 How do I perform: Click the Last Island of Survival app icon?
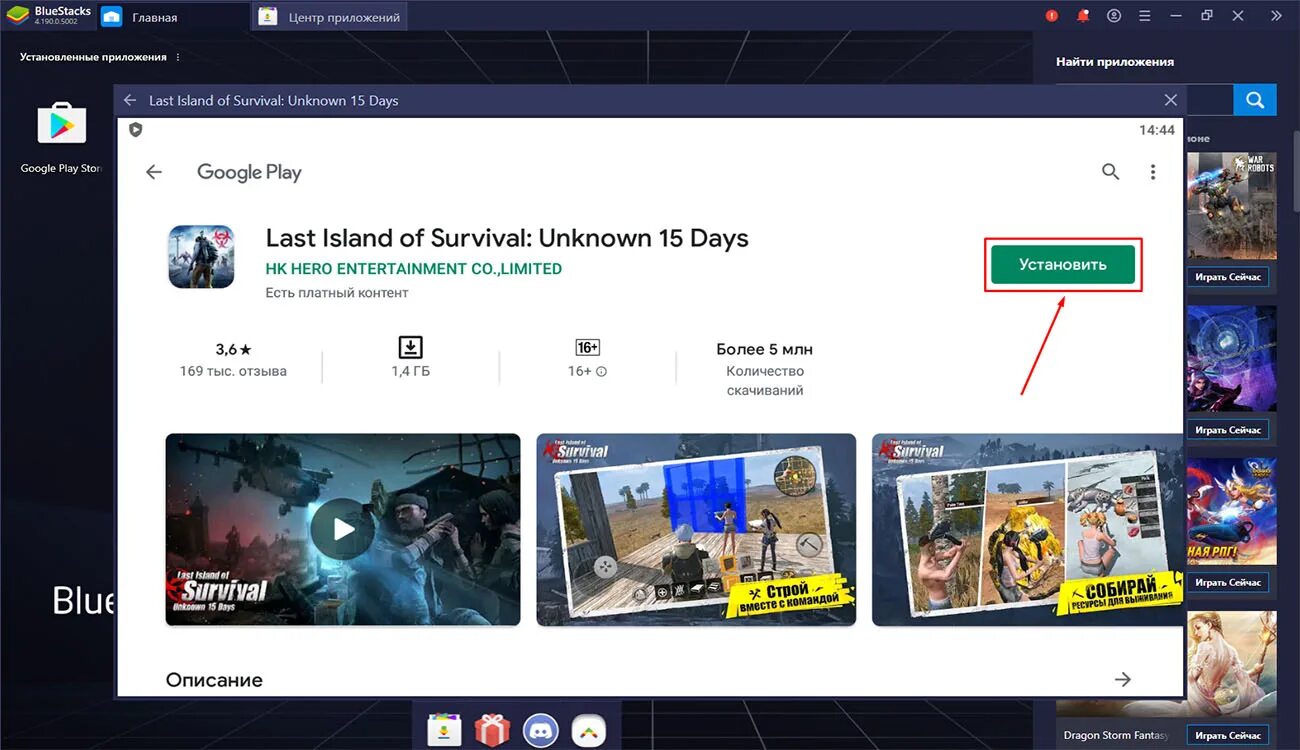coord(201,257)
